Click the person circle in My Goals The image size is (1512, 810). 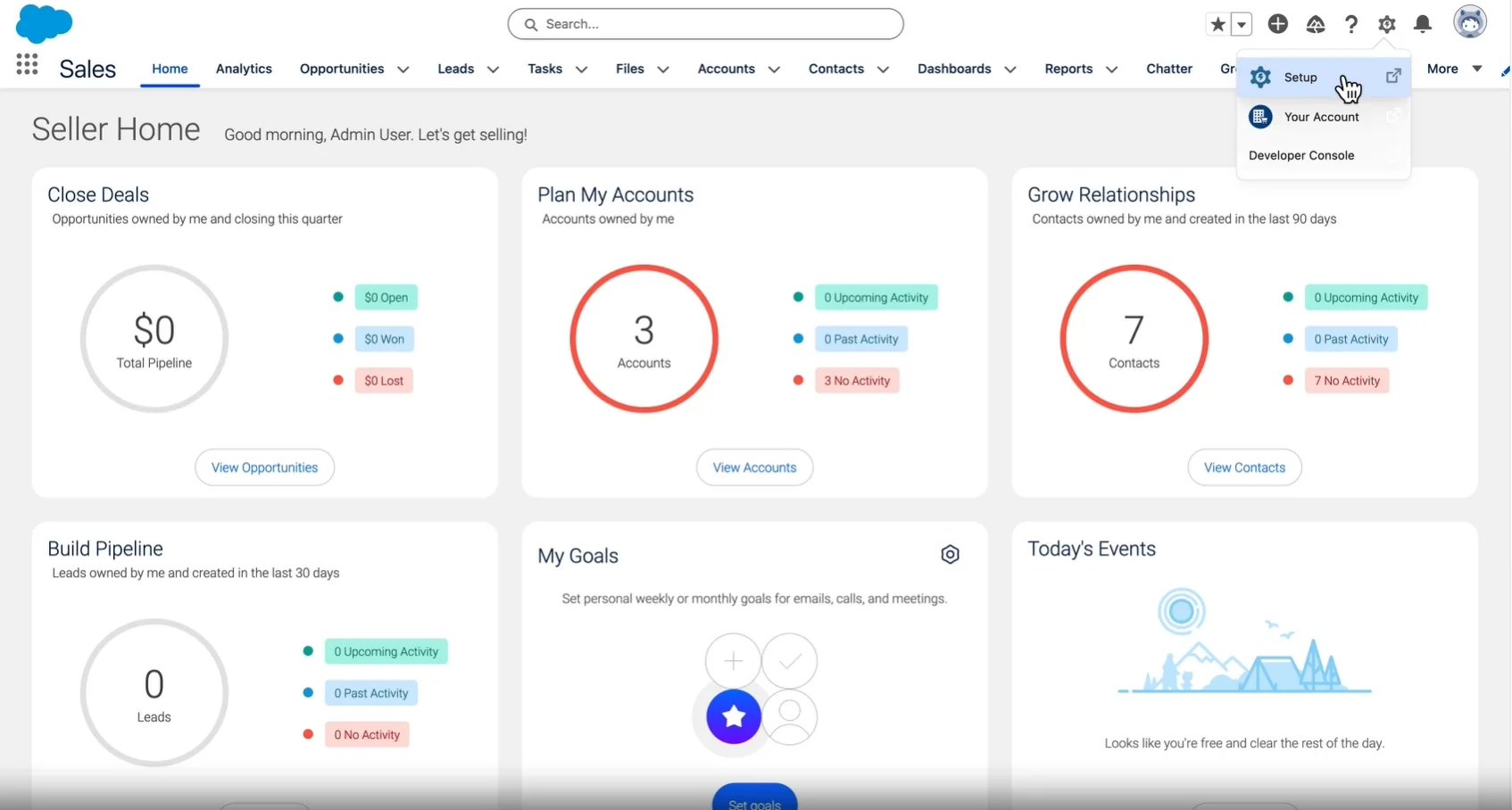click(x=790, y=716)
